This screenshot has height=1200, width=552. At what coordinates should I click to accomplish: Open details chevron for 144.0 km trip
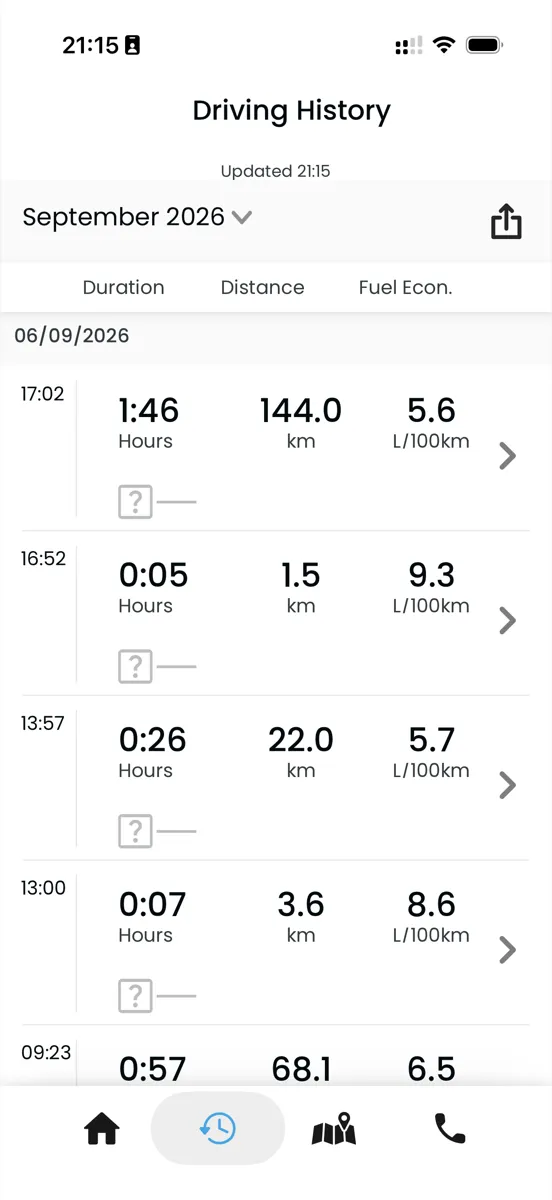(x=508, y=456)
